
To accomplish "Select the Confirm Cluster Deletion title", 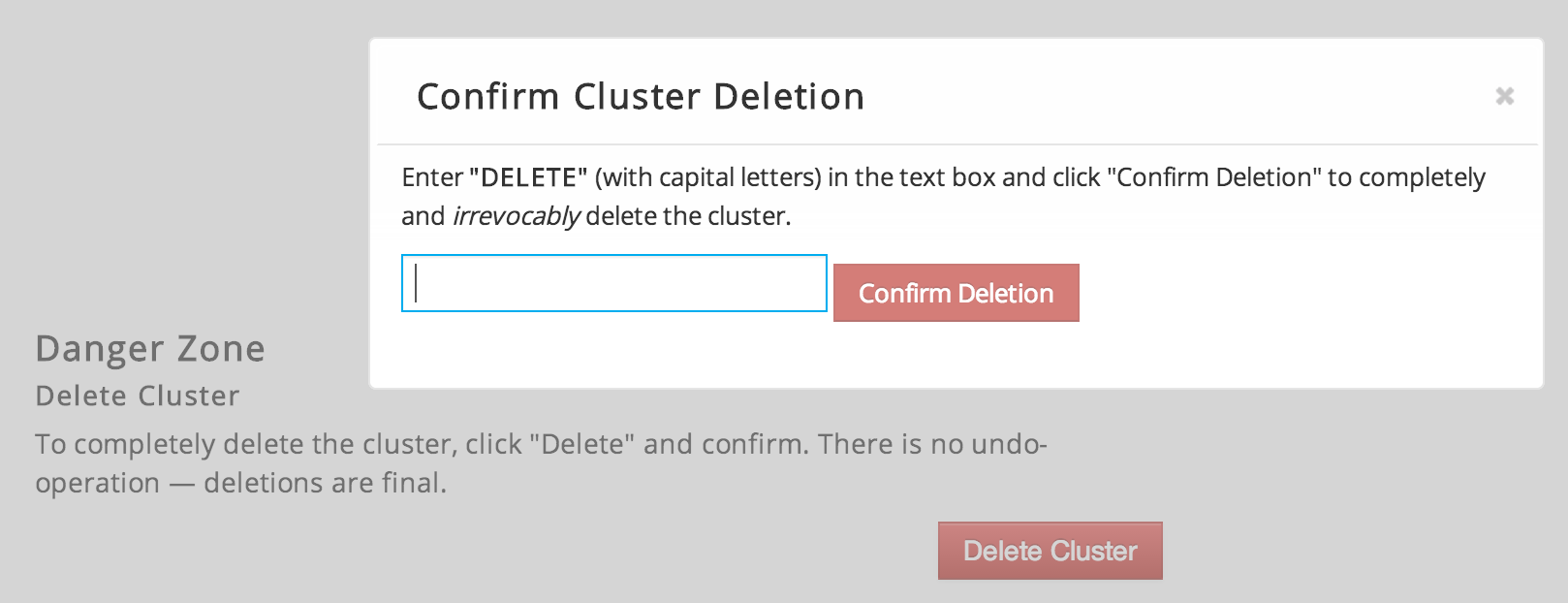I will [x=640, y=96].
